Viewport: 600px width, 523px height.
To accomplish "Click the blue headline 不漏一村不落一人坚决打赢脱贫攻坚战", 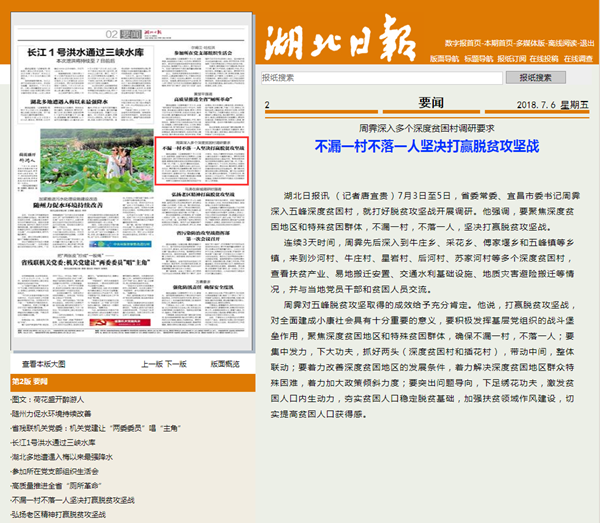I will click(427, 146).
